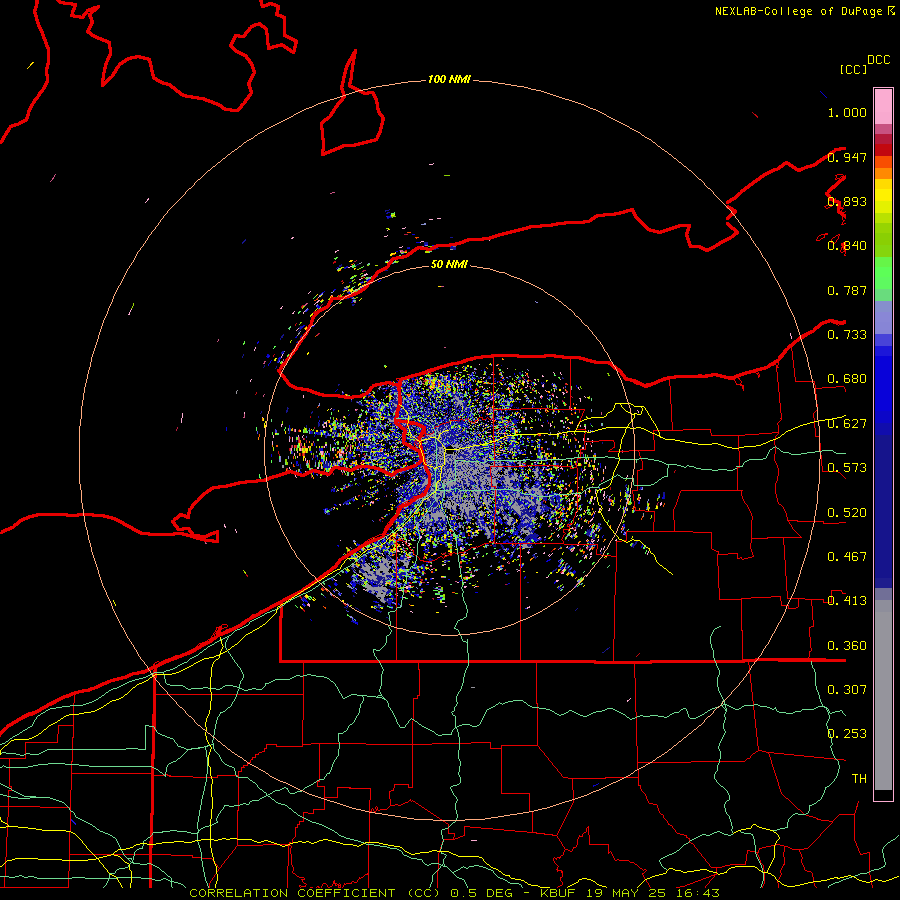This screenshot has width=900, height=900.
Task: Click the TH threshold label on the scale
Action: (859, 778)
